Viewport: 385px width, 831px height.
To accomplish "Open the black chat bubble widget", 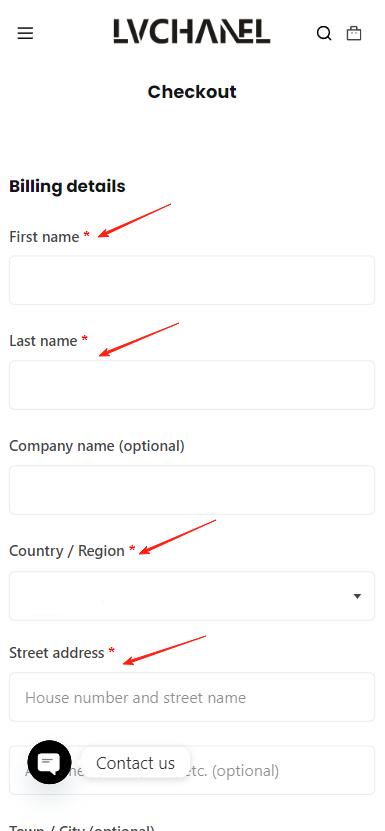I will (49, 762).
